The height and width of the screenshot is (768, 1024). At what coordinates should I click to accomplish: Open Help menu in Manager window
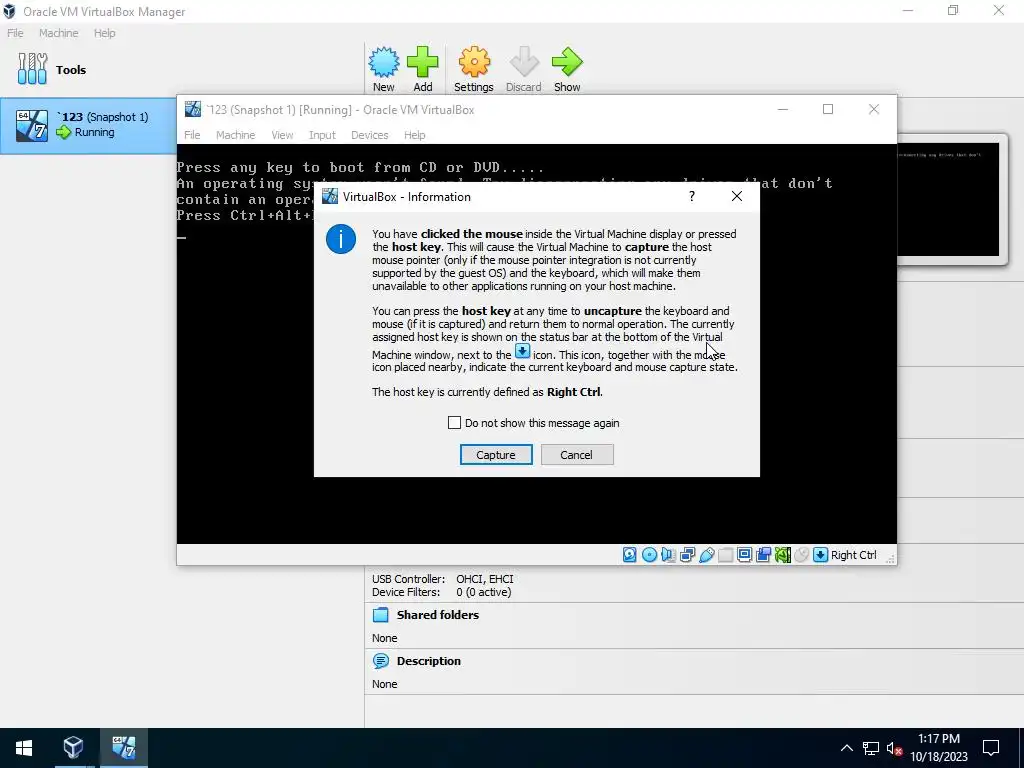pos(104,33)
